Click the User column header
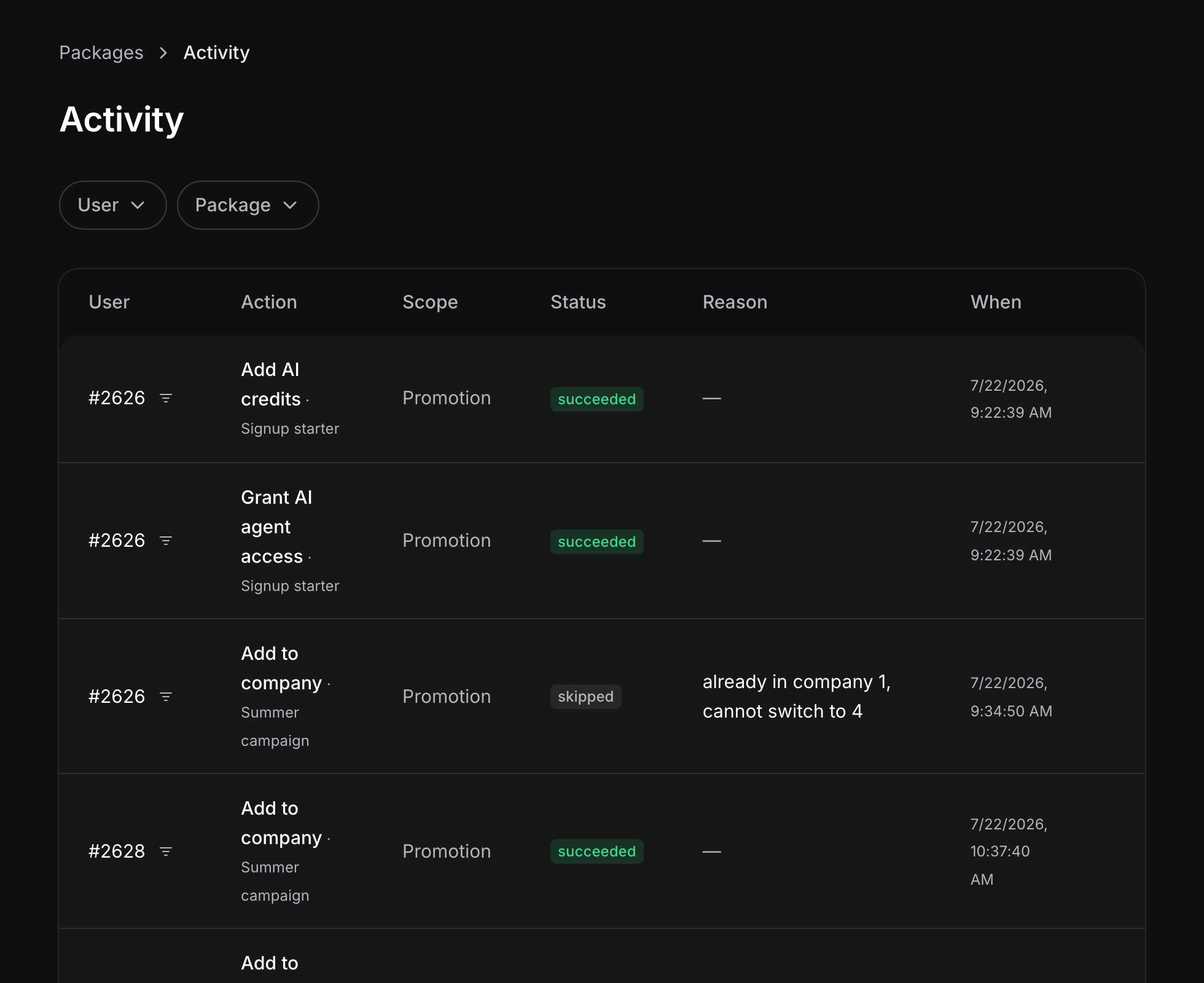 pyautogui.click(x=109, y=302)
